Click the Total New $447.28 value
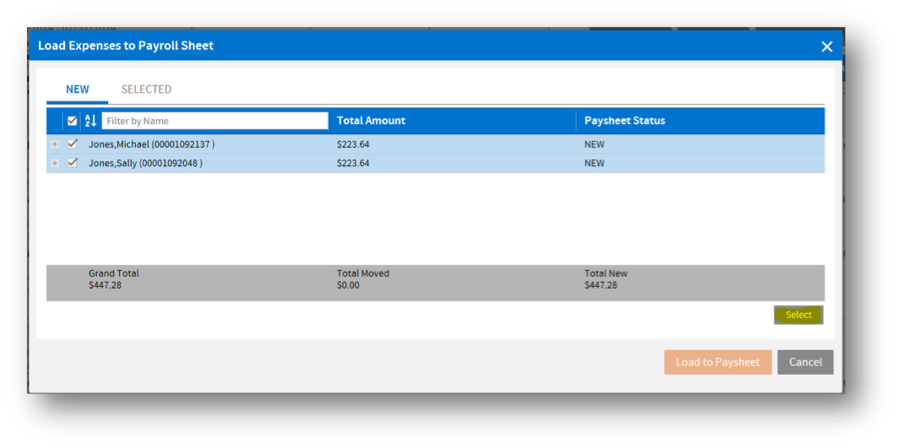This screenshot has width=900, height=448. 600,285
